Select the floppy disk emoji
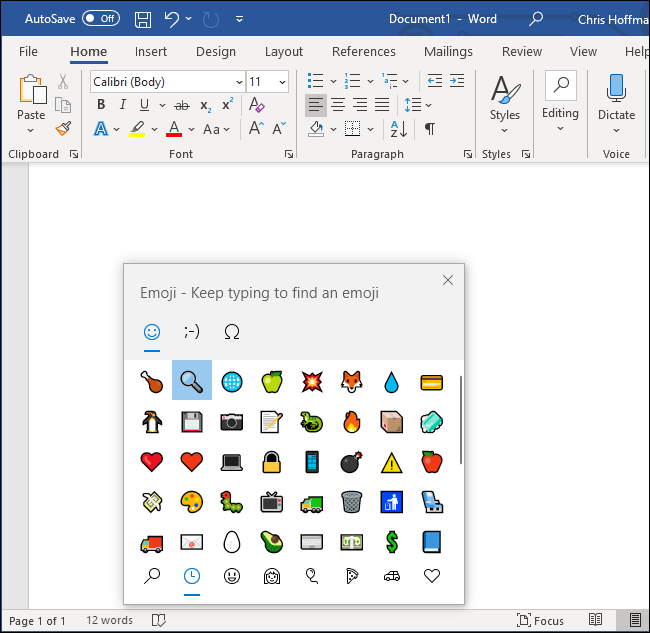650x633 pixels. (192, 421)
